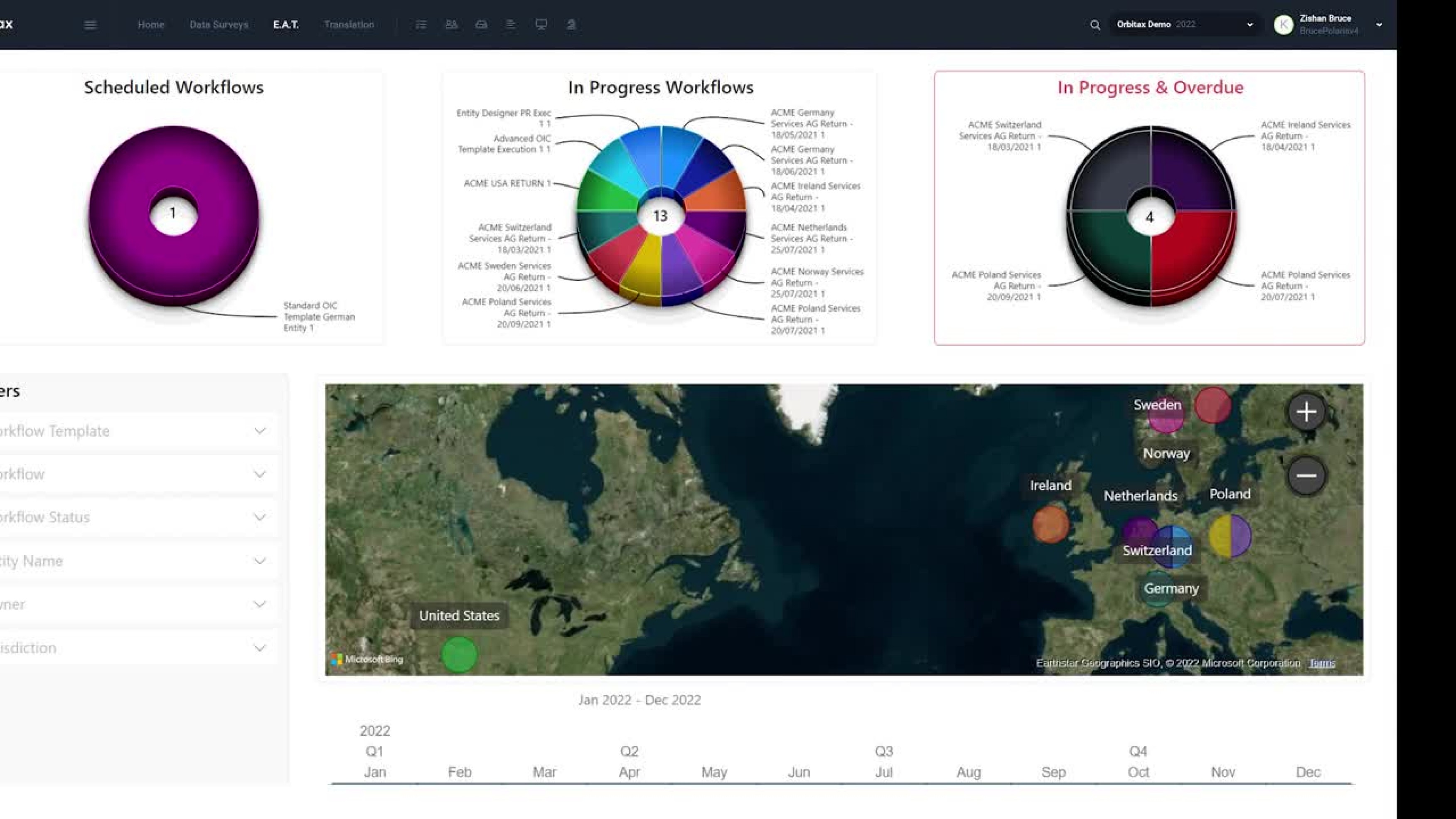Screen dimensions: 1456x819
Task: Click the data stack icon in the toolbar
Action: [511, 24]
